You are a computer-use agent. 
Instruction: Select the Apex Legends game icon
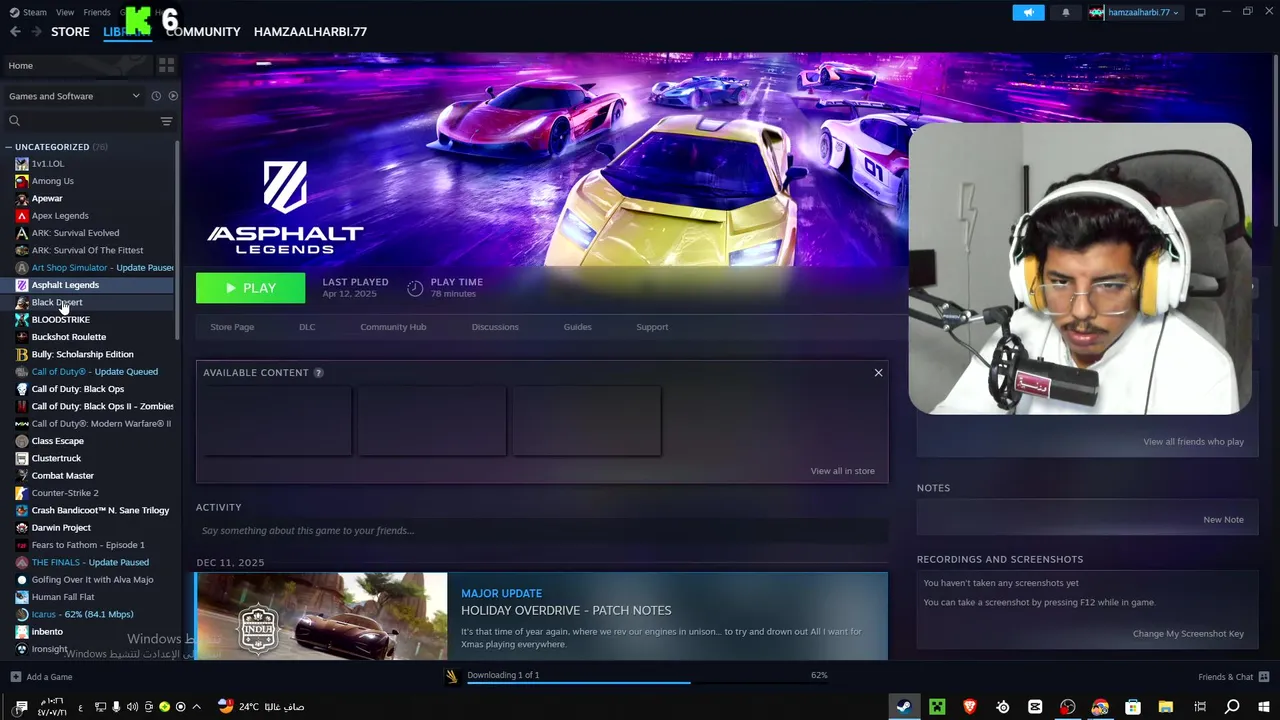click(x=22, y=215)
